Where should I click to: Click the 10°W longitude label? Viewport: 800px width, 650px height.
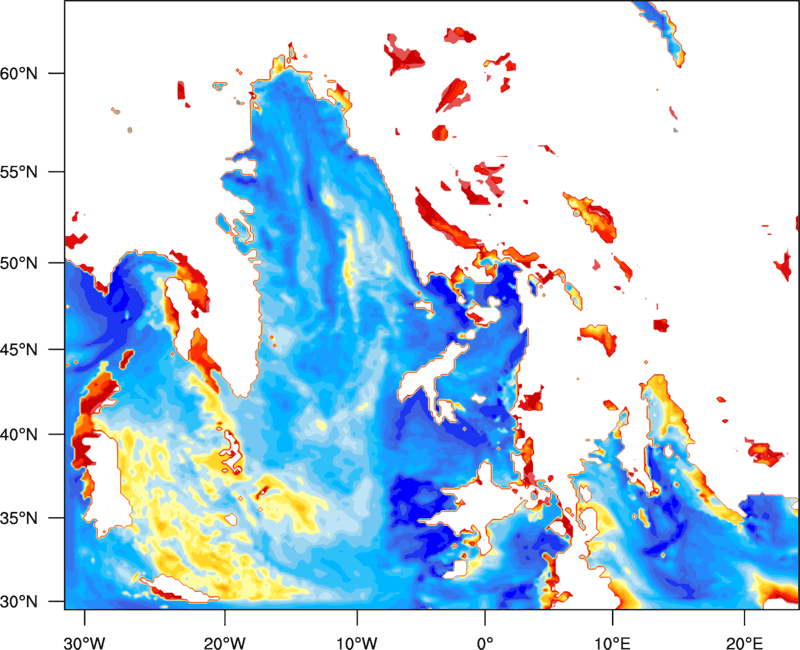(357, 643)
